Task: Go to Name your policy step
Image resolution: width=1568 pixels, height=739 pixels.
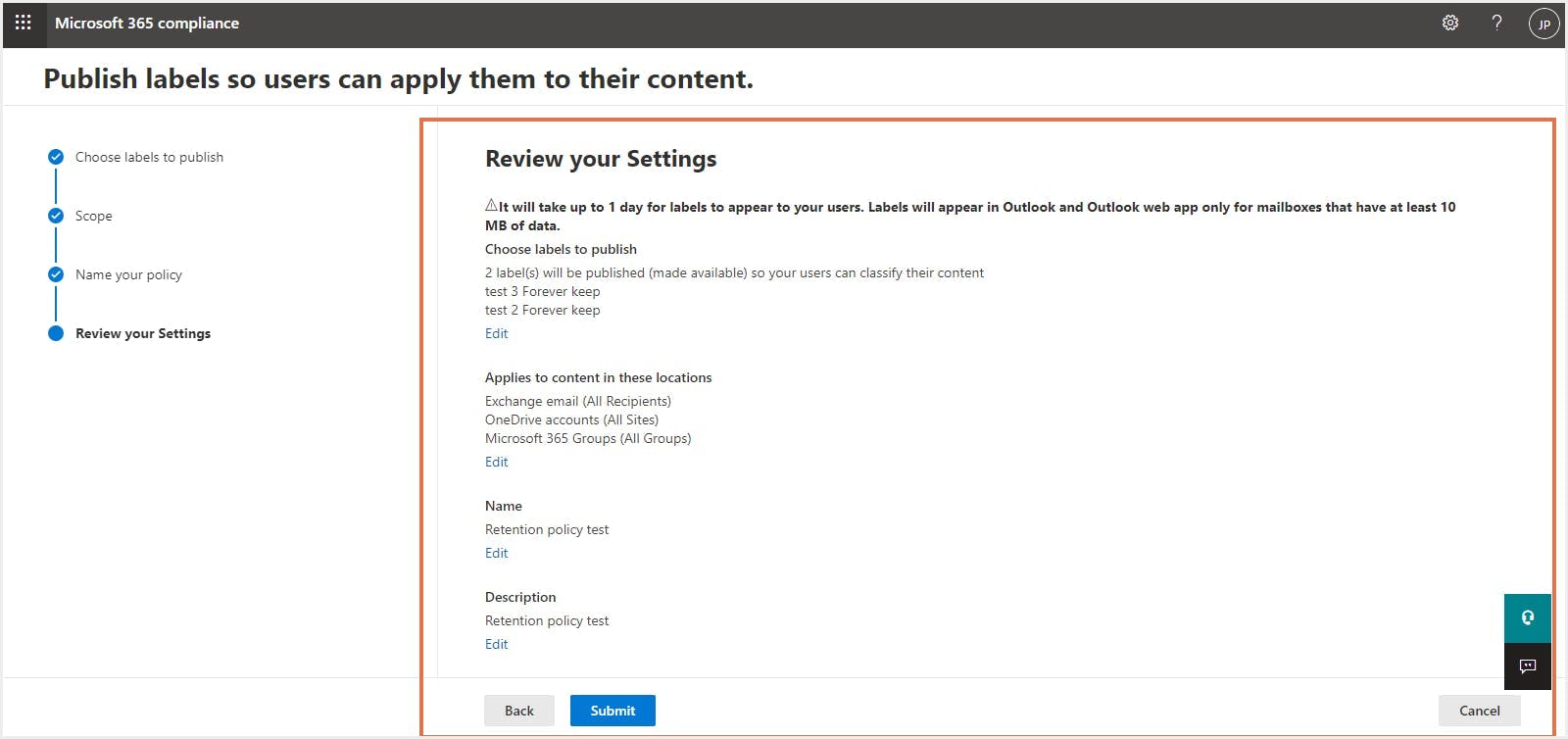Action: (x=128, y=274)
